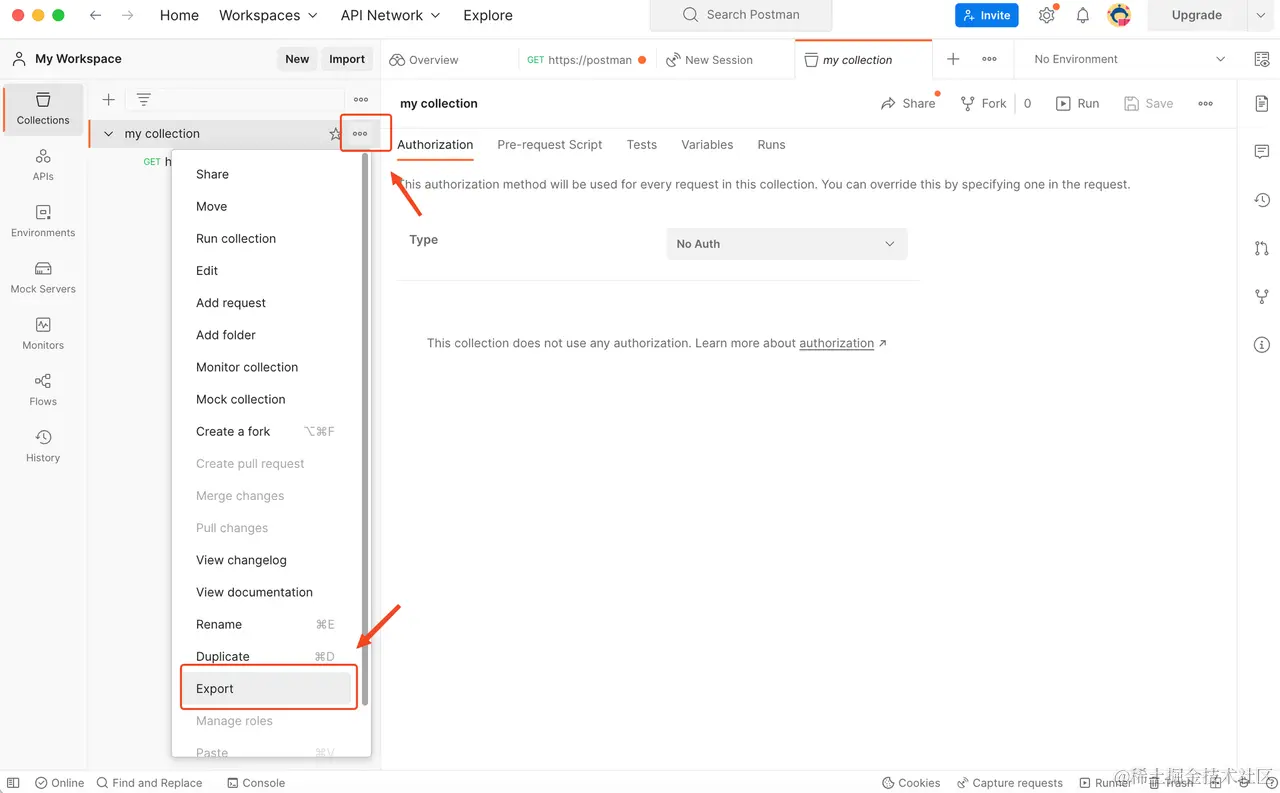Select Export from the context menu
The height and width of the screenshot is (793, 1280).
(267, 688)
